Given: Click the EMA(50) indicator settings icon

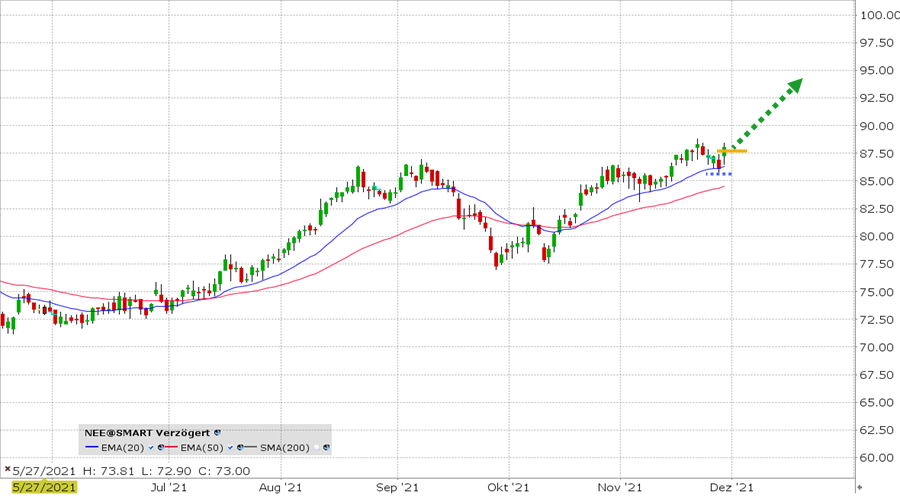Looking at the screenshot, I should pos(238,447).
